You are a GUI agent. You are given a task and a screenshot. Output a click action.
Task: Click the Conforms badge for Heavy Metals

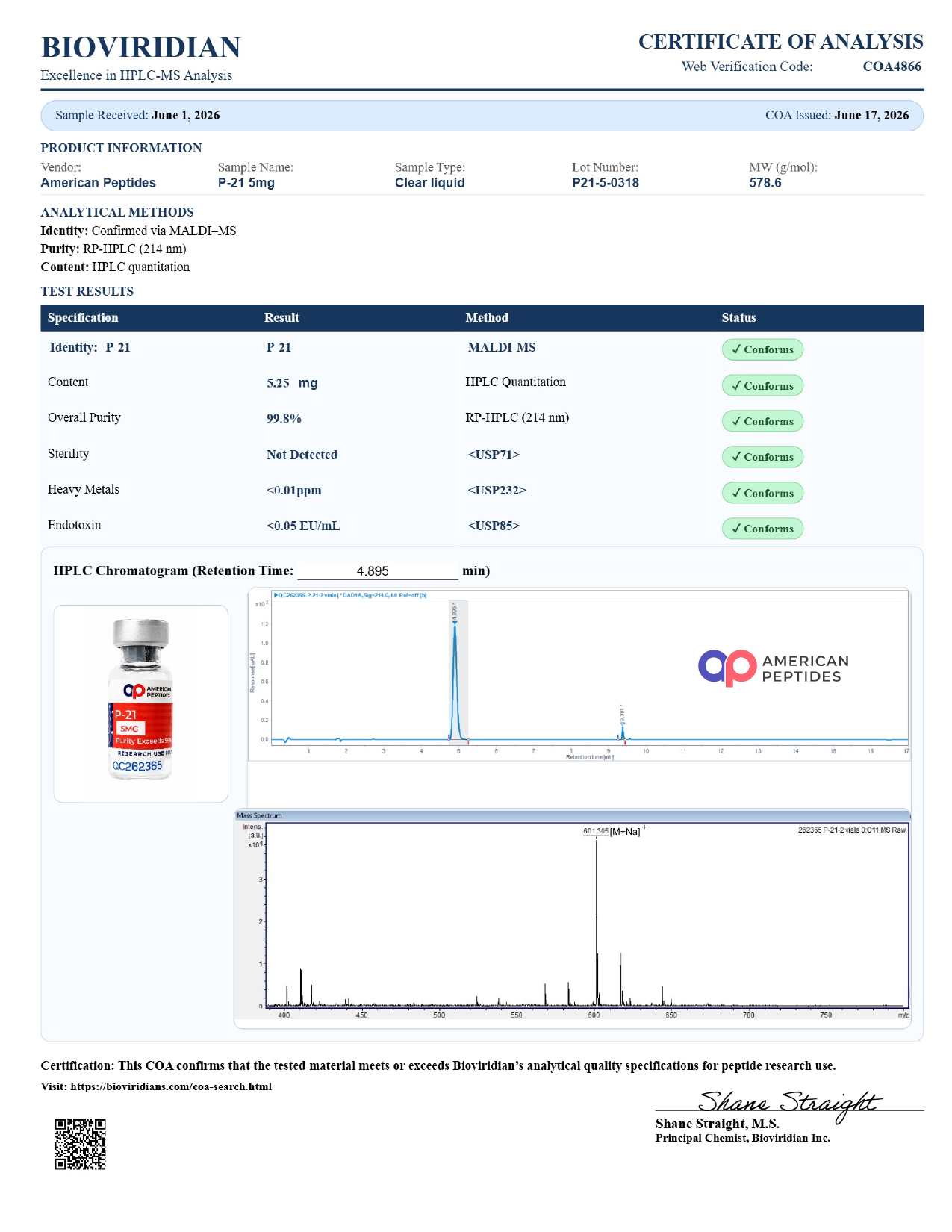[x=762, y=493]
